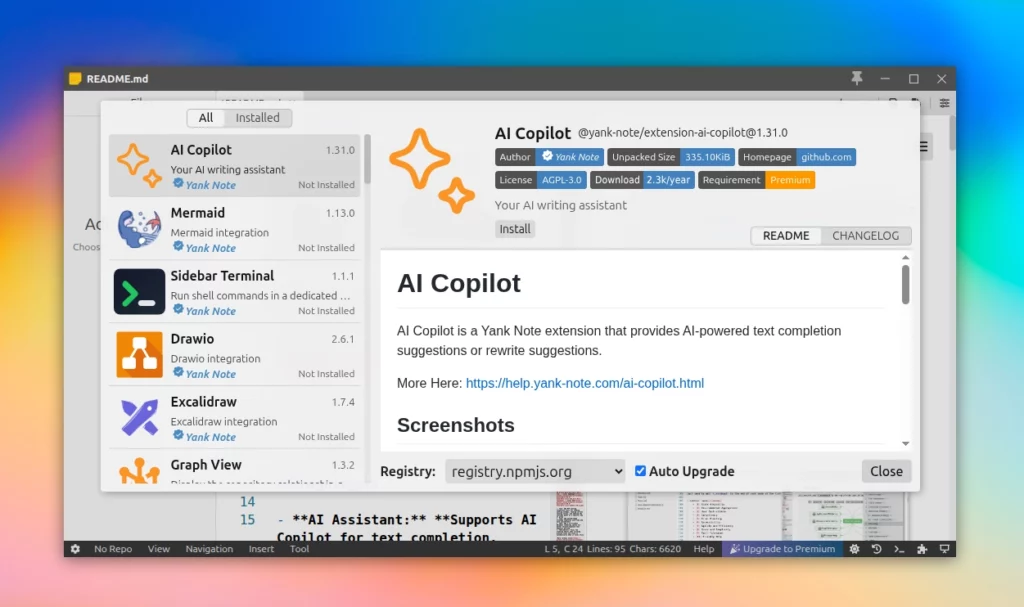Toggle the Auto Upgrade checkbox
This screenshot has width=1024, height=607.
pos(640,470)
